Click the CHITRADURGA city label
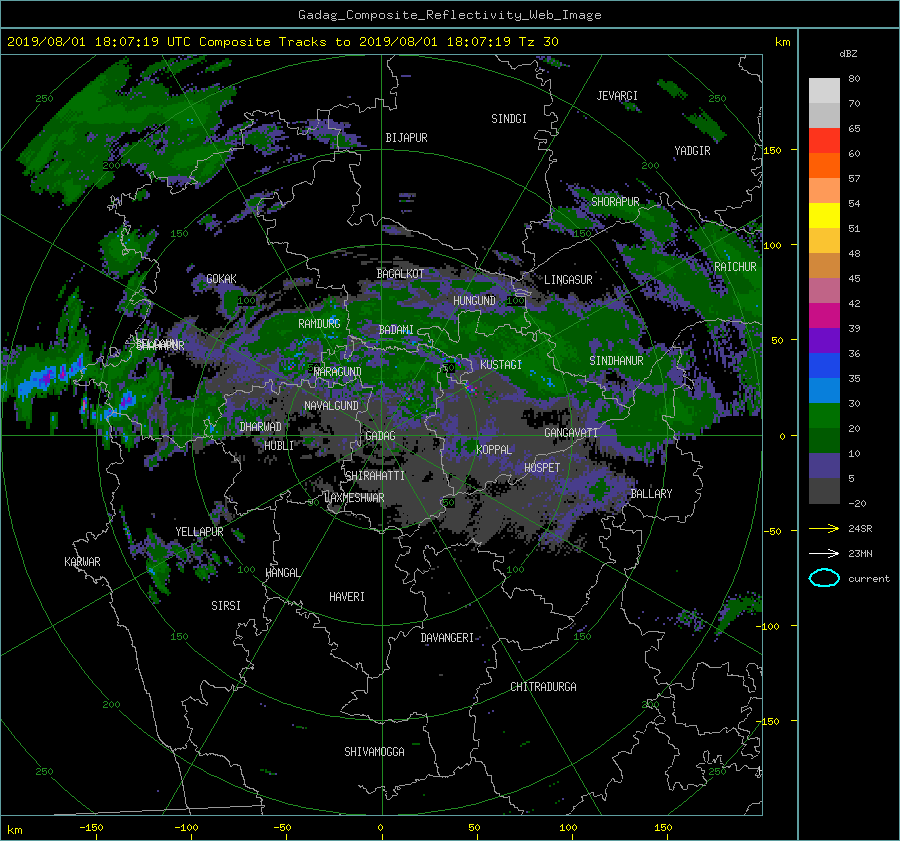Image resolution: width=900 pixels, height=841 pixels. (543, 687)
